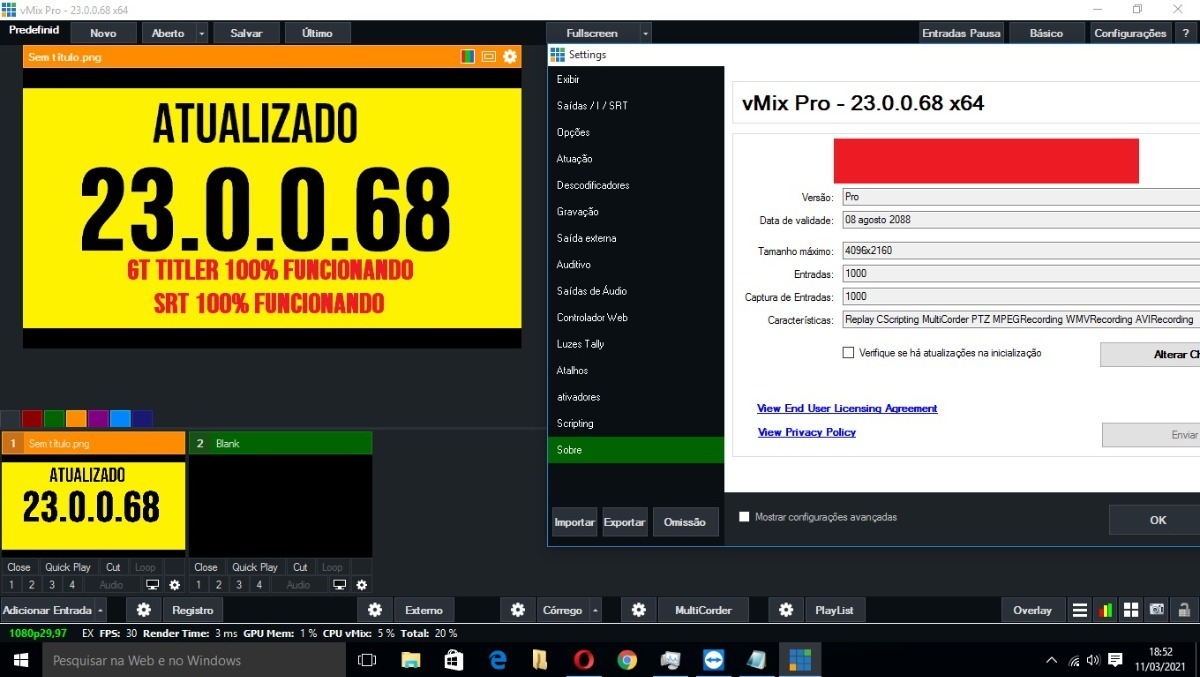The image size is (1200, 677).
Task: Open the Externo output settings gear
Action: [x=375, y=610]
